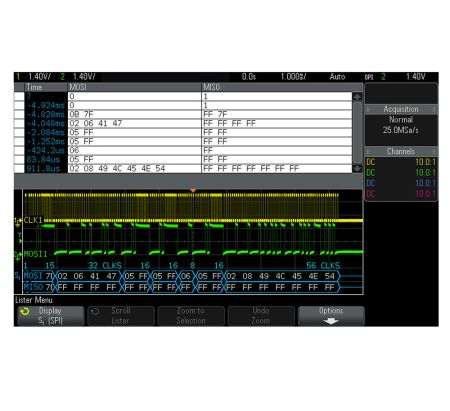Select the lister row at 83.84us
Viewport: 450px width, 411px height.
(x=183, y=159)
